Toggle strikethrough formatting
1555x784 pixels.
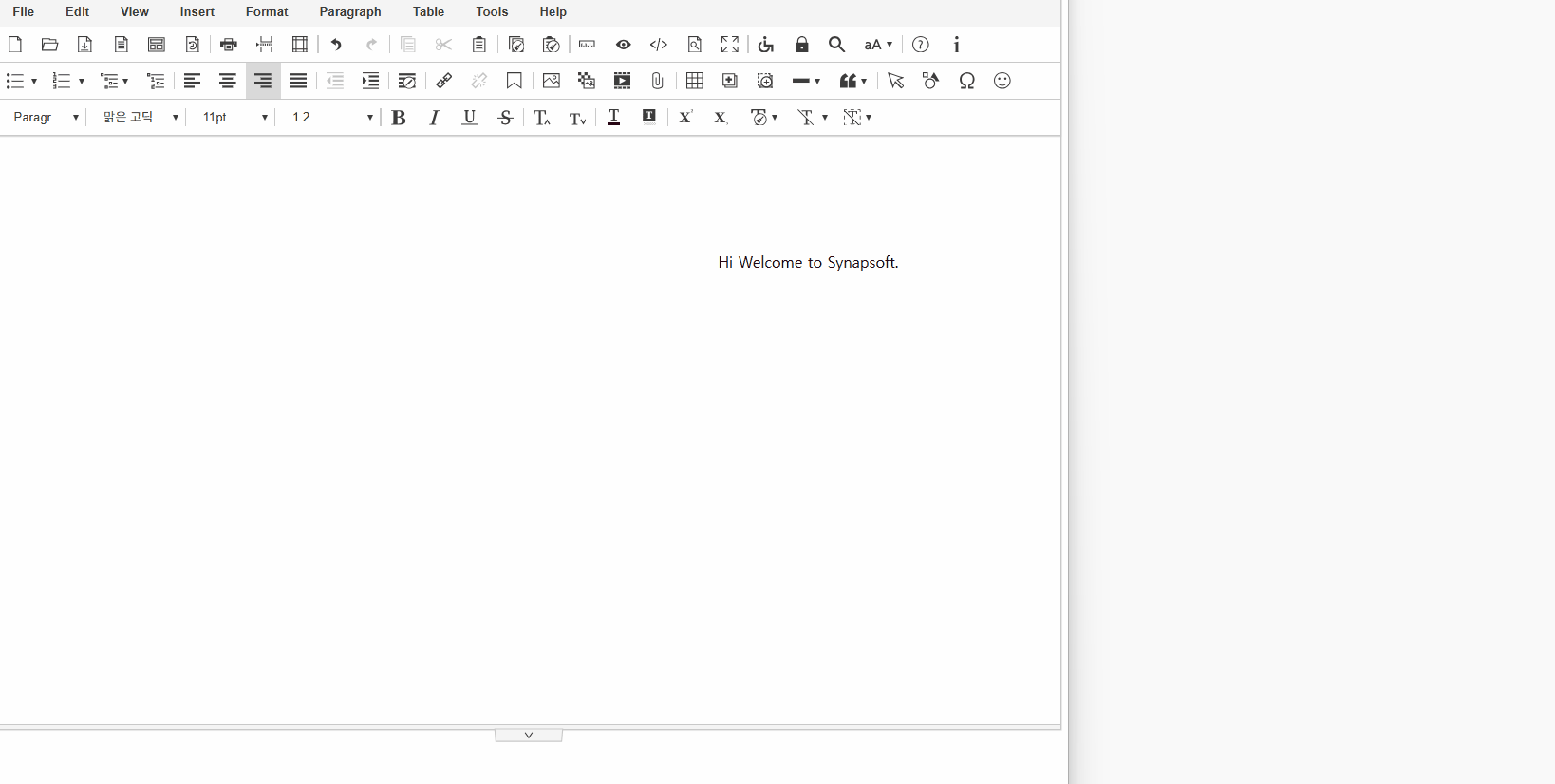[506, 118]
